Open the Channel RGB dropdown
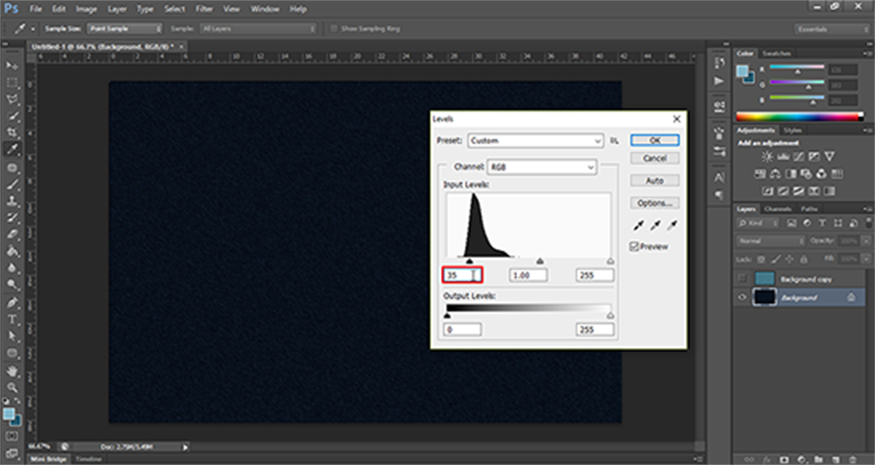The height and width of the screenshot is (465, 875). pyautogui.click(x=541, y=167)
